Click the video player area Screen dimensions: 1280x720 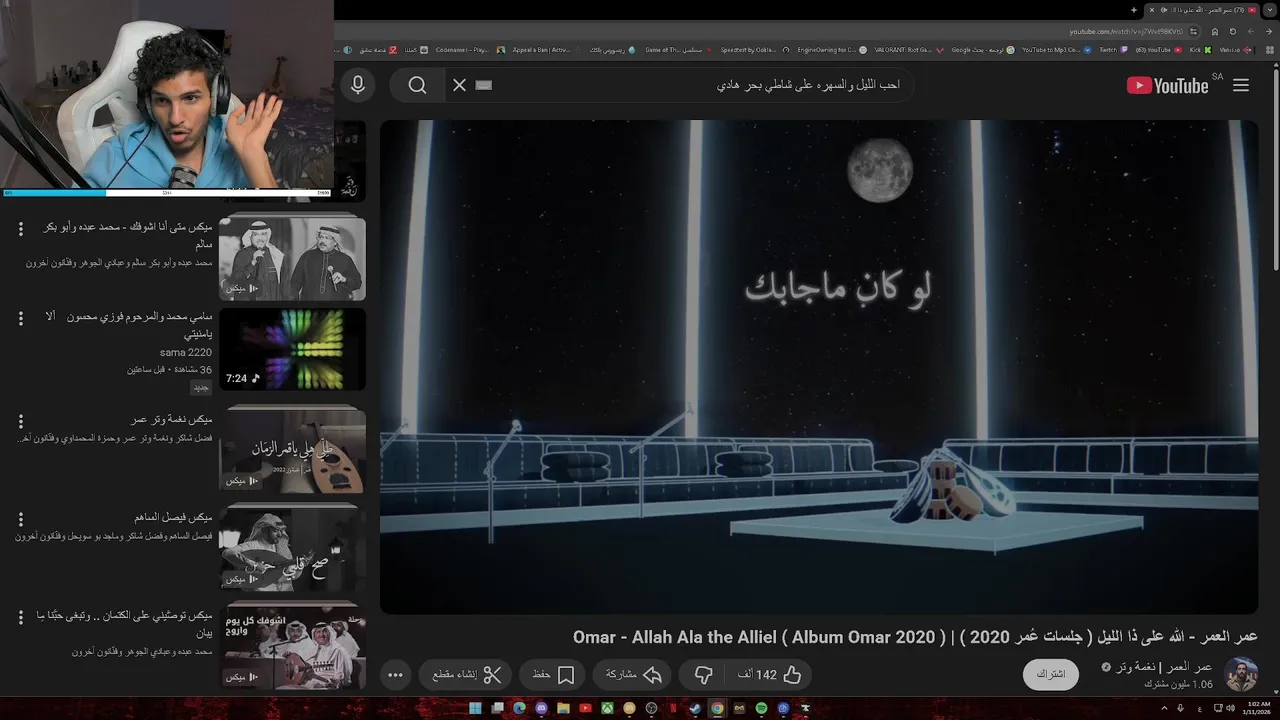tap(819, 367)
